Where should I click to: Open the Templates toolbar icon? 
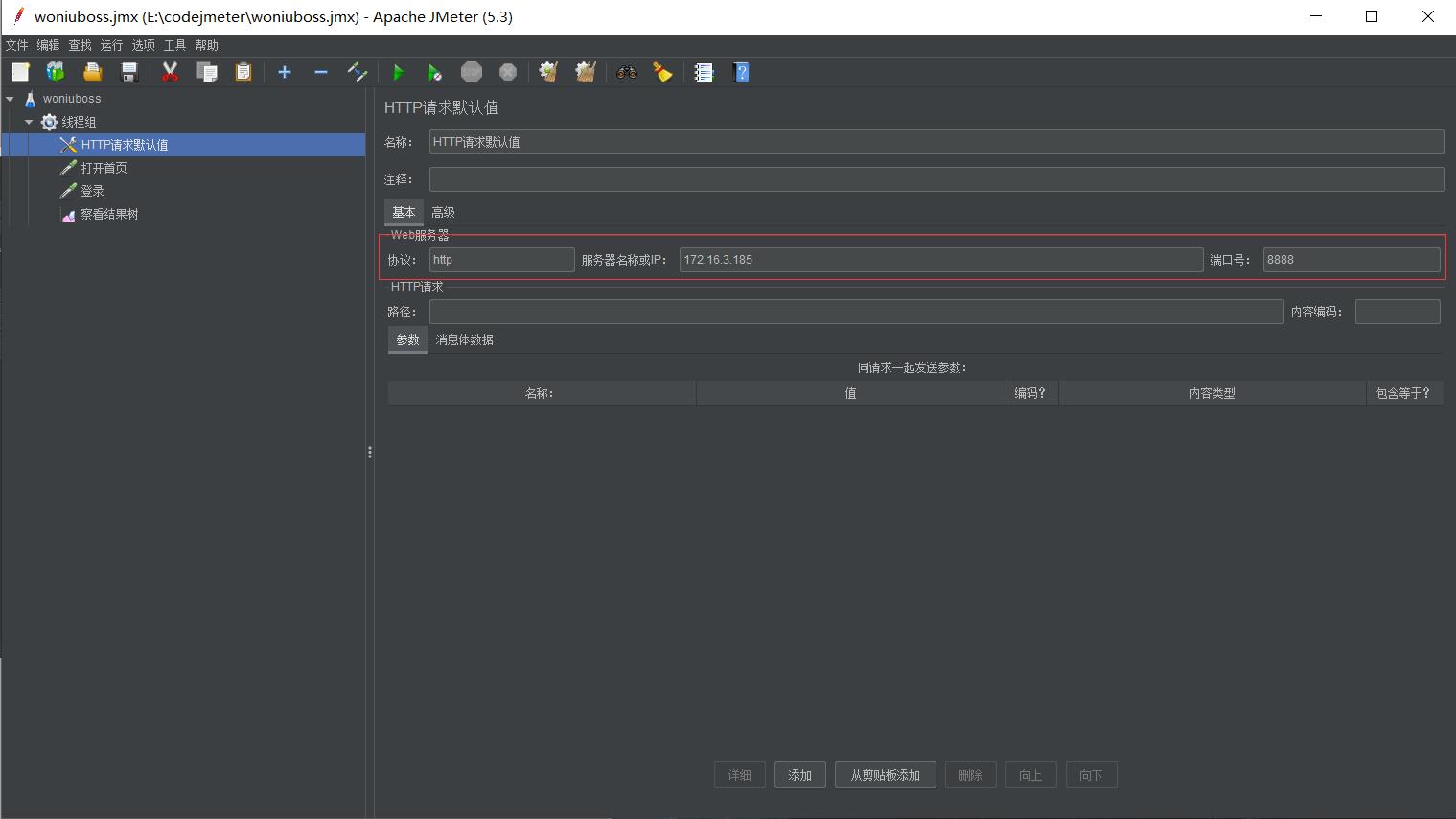pos(56,72)
